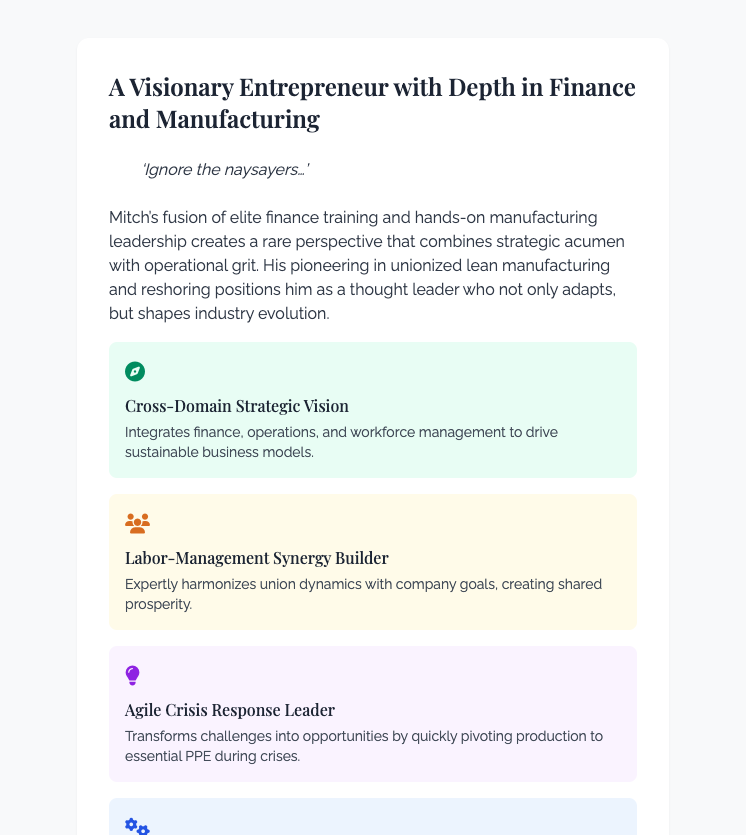Select the Labor-Management Synergy Builder heading
Screen dimensions: 746x835
257,558
